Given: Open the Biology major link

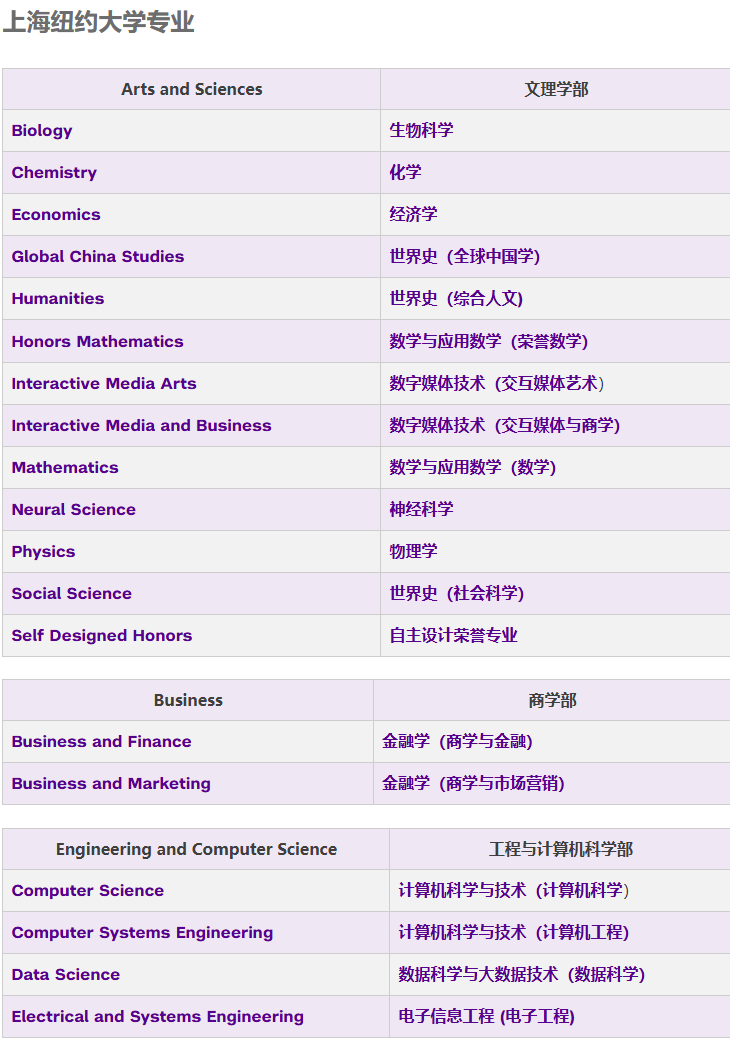Looking at the screenshot, I should [x=42, y=130].
